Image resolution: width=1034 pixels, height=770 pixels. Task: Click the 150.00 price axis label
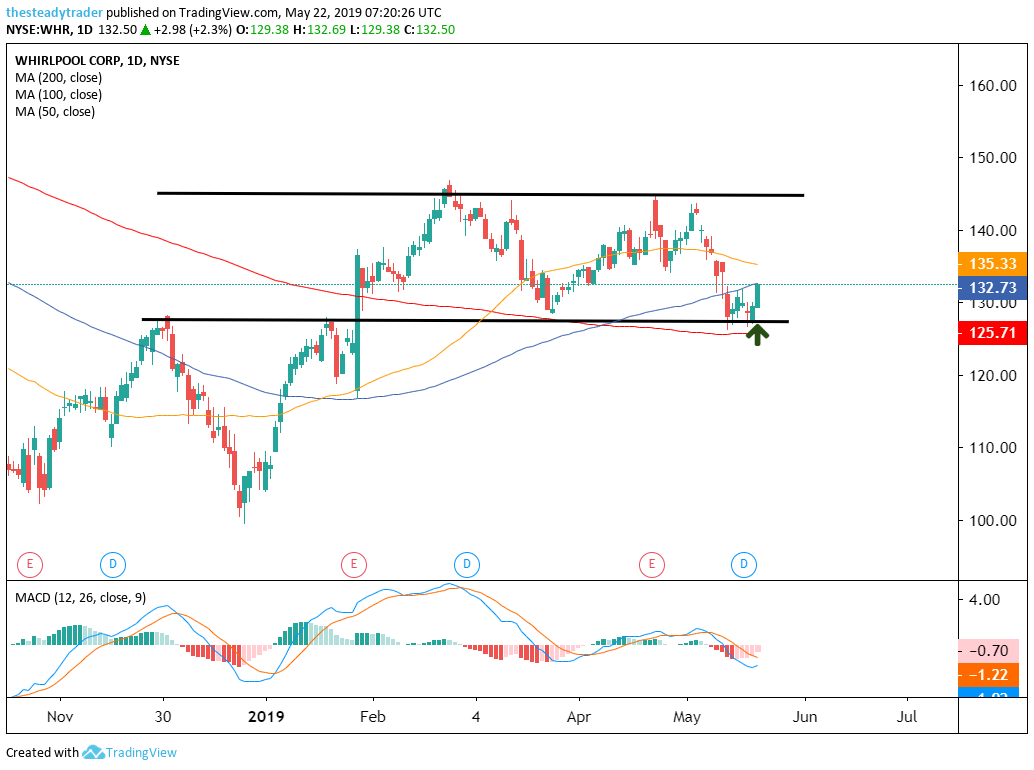992,158
